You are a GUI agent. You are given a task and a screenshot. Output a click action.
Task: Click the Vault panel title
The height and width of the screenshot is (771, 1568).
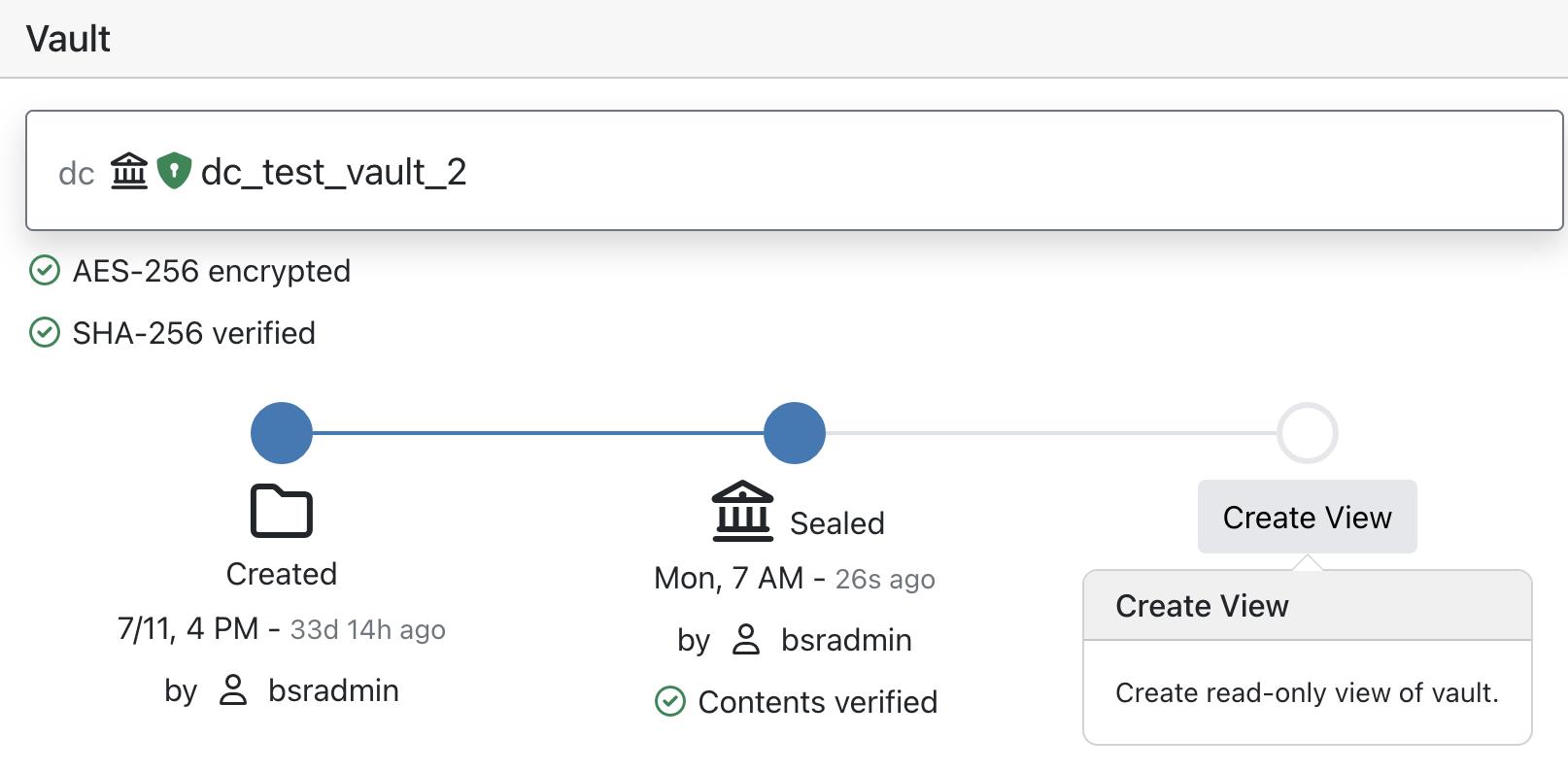coord(68,39)
